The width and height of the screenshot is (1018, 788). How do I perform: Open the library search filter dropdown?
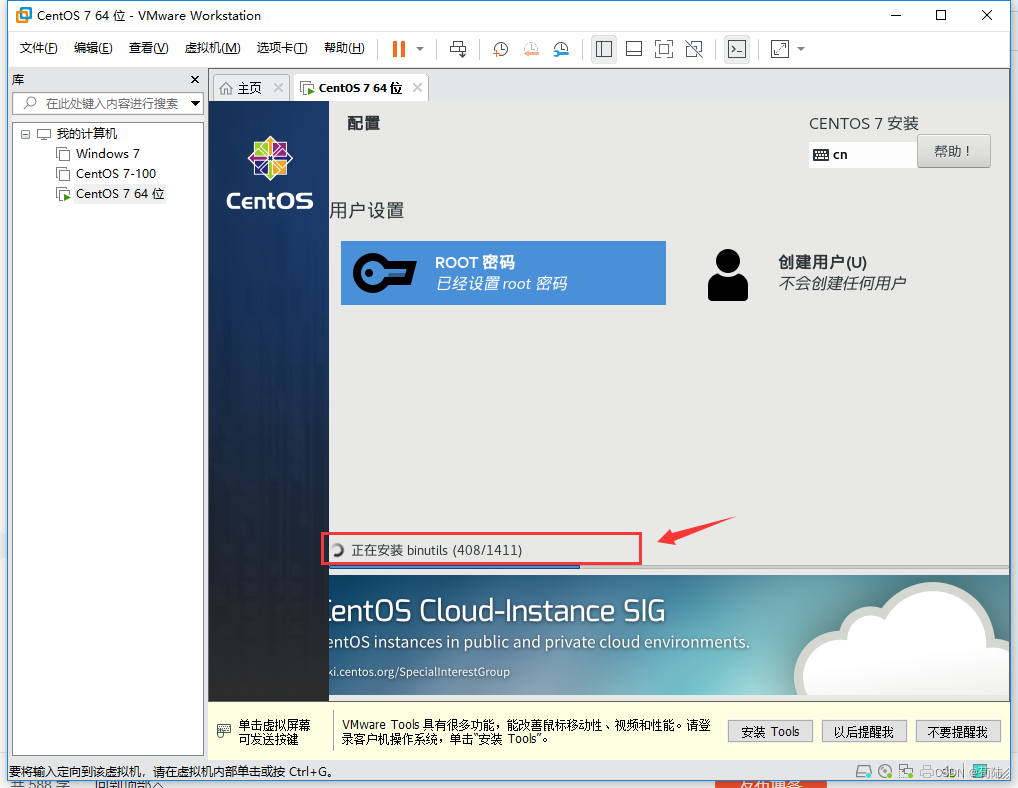coord(195,103)
